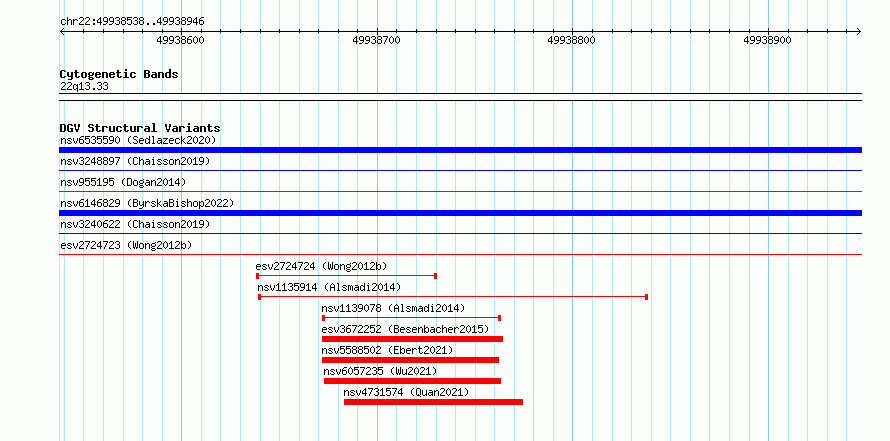The width and height of the screenshot is (890, 441).
Task: Open the esv2724723 (Wong2012b) label
Action: tap(126, 245)
